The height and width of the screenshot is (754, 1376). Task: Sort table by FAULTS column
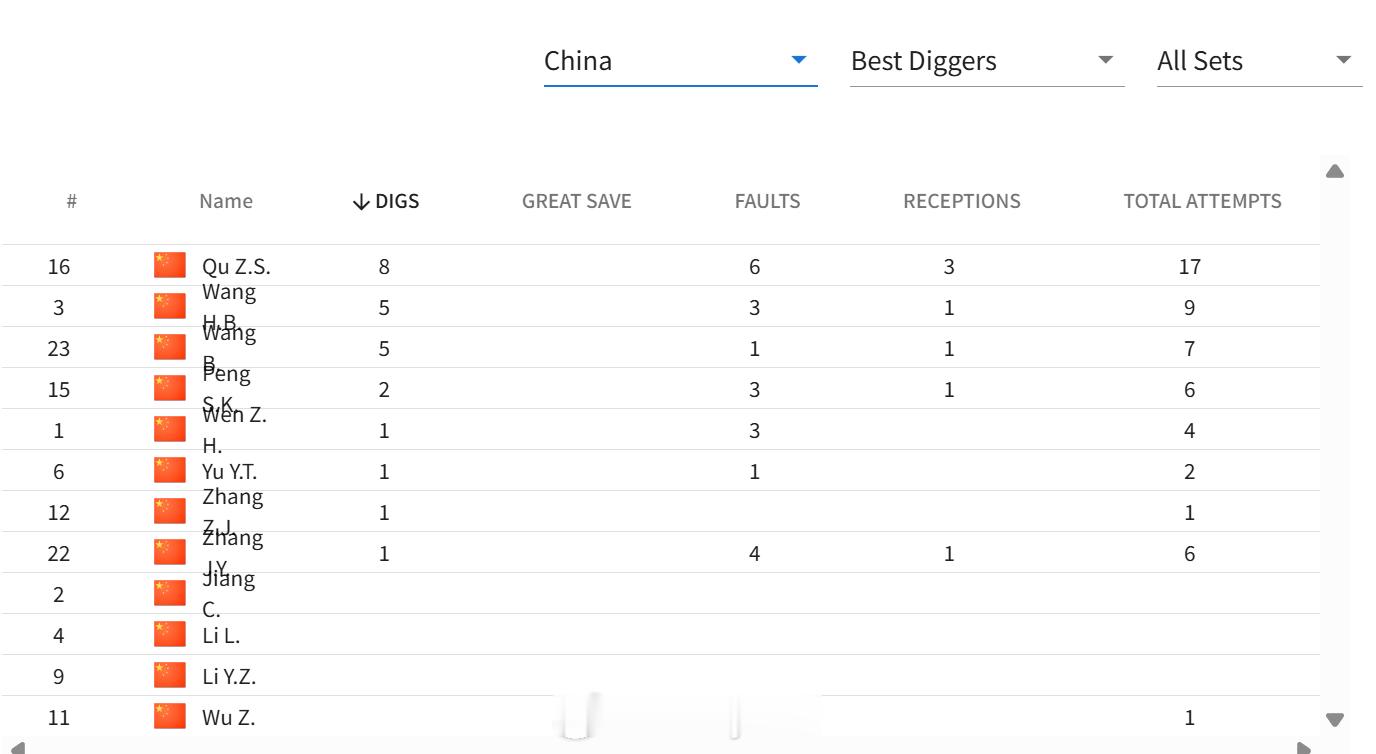767,201
